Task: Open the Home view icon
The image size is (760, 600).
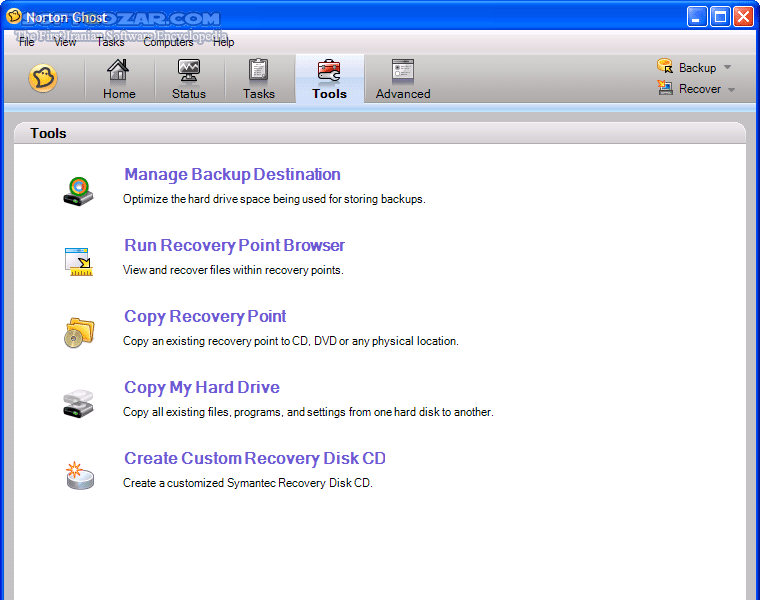Action: pyautogui.click(x=119, y=70)
